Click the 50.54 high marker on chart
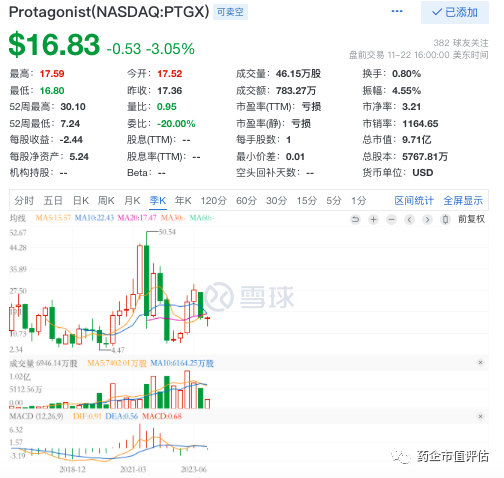Screen dimensions: 504x478 coord(167,232)
